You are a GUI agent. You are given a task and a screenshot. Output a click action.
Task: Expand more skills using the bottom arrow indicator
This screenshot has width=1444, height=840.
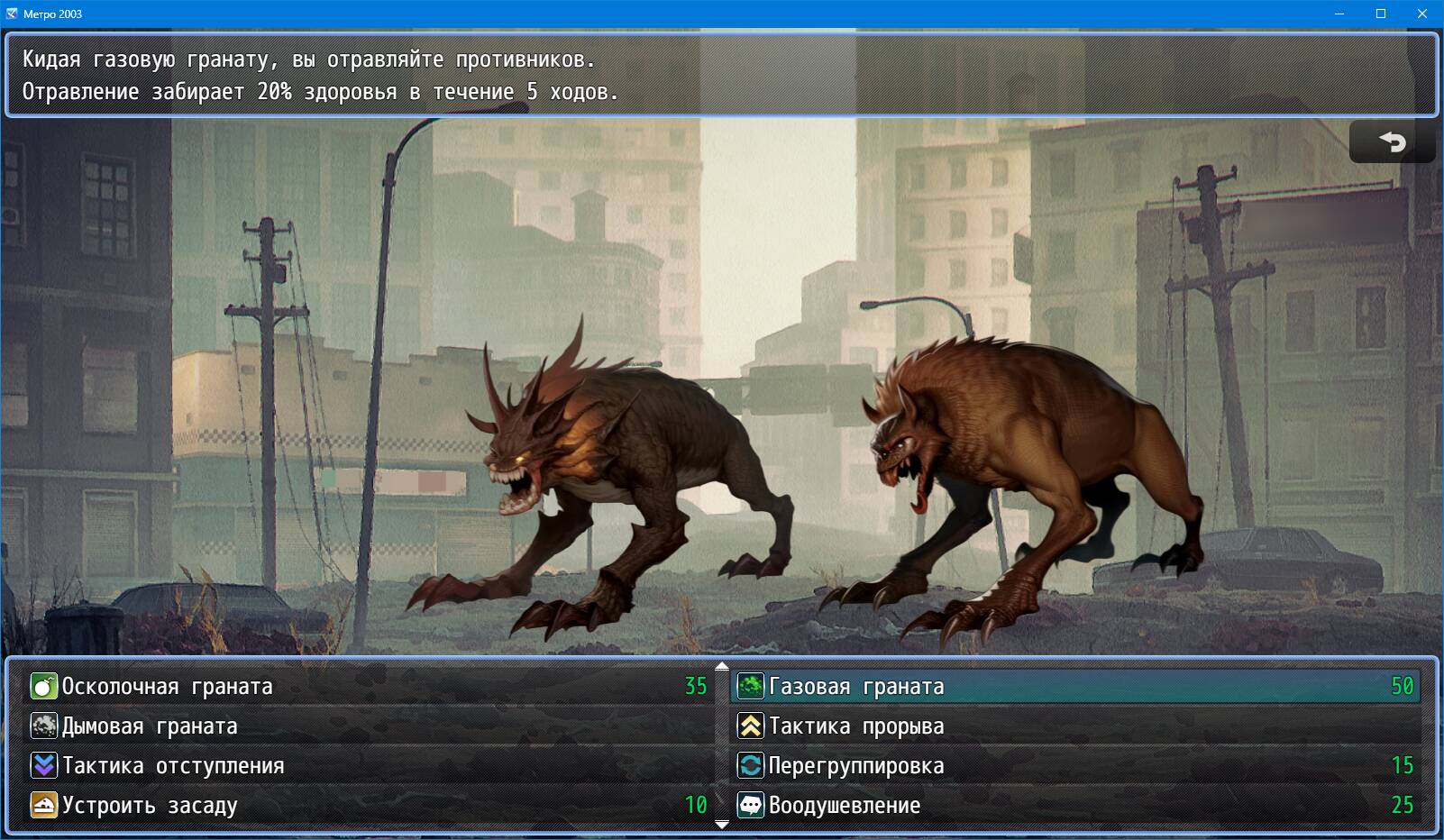(x=720, y=824)
